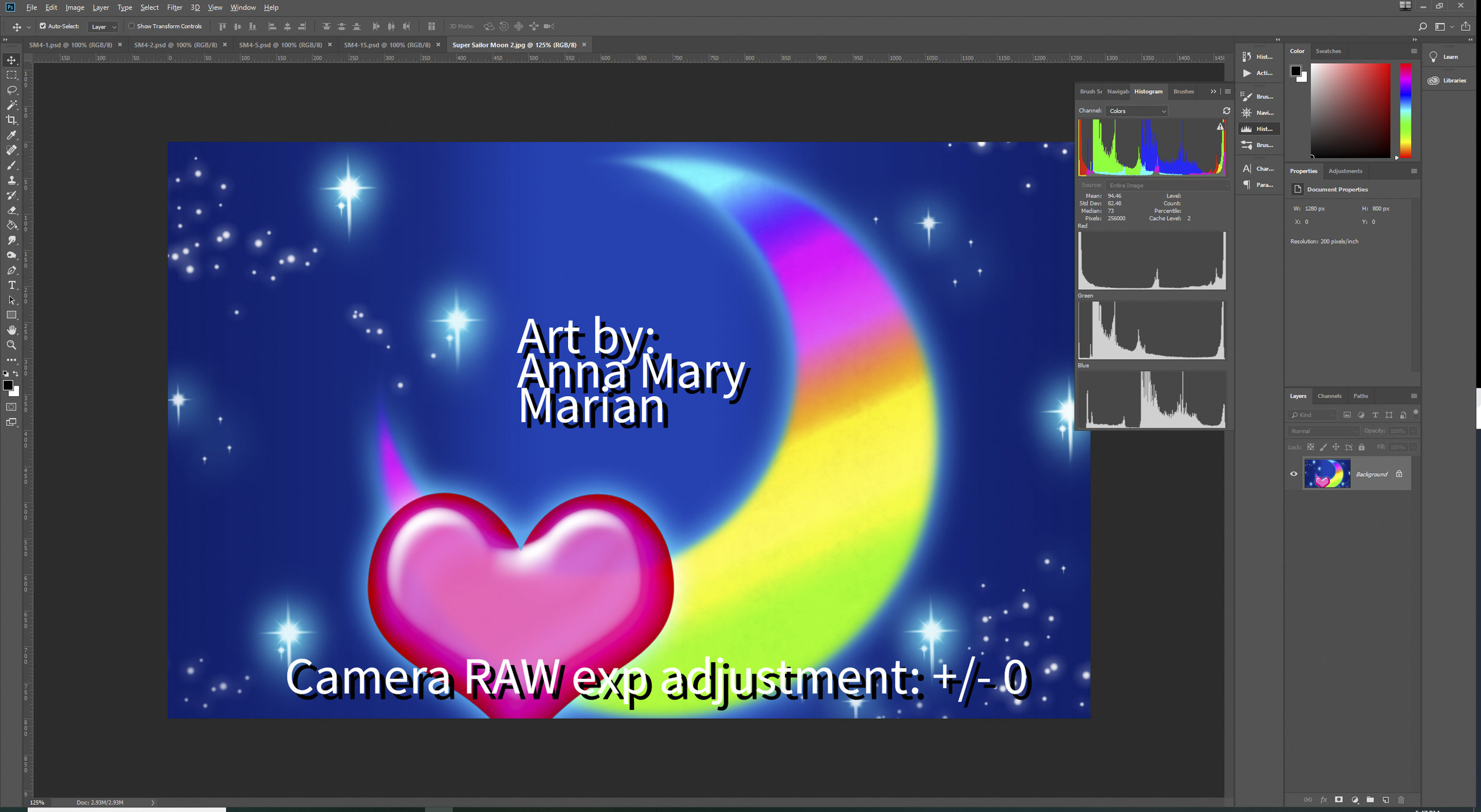Toggle the Auto-Select checkbox
The height and width of the screenshot is (812, 1481).
click(43, 26)
